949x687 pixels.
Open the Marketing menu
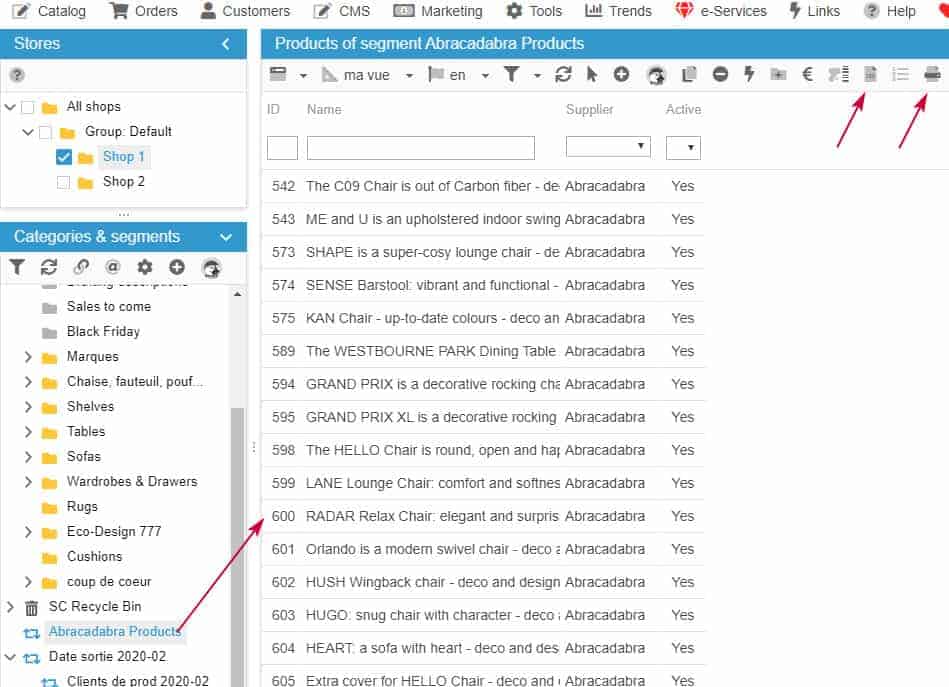point(438,11)
